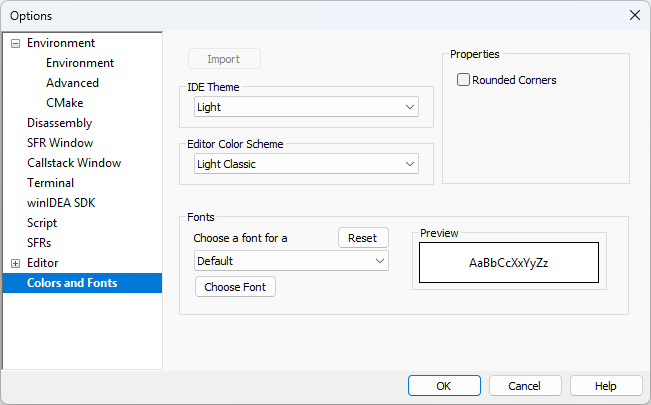The width and height of the screenshot is (651, 405).
Task: Click the Reset font button
Action: [x=363, y=238]
